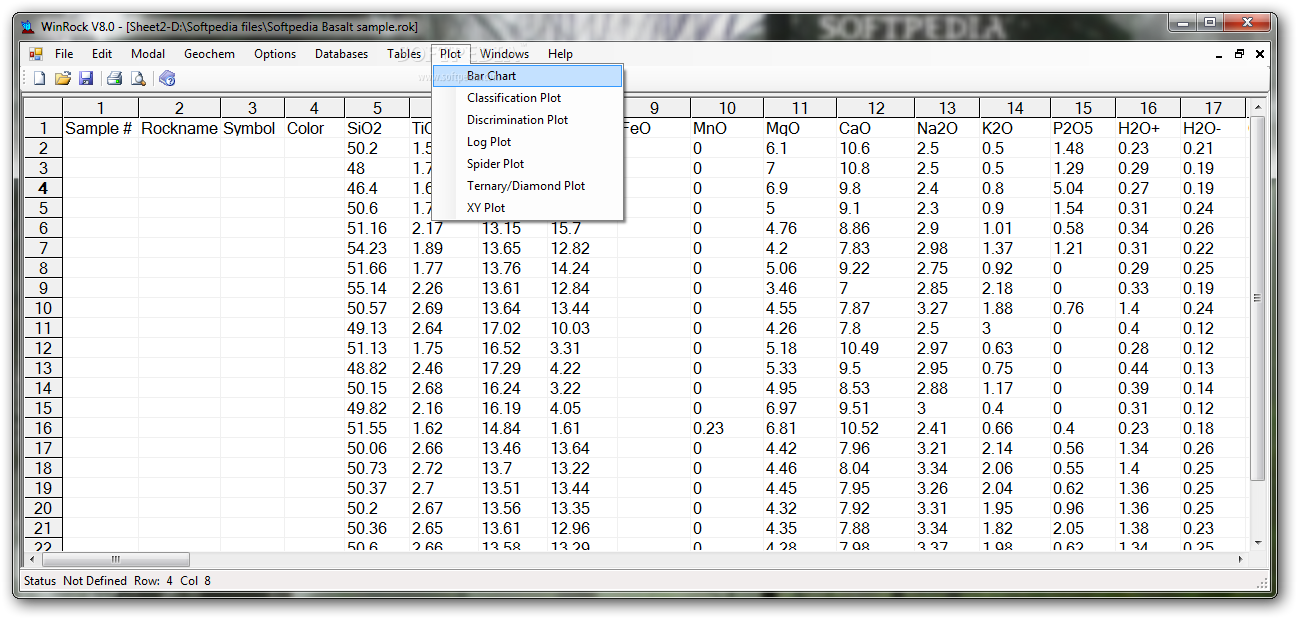
Task: Select the cell with value 55.14
Action: pos(377,288)
